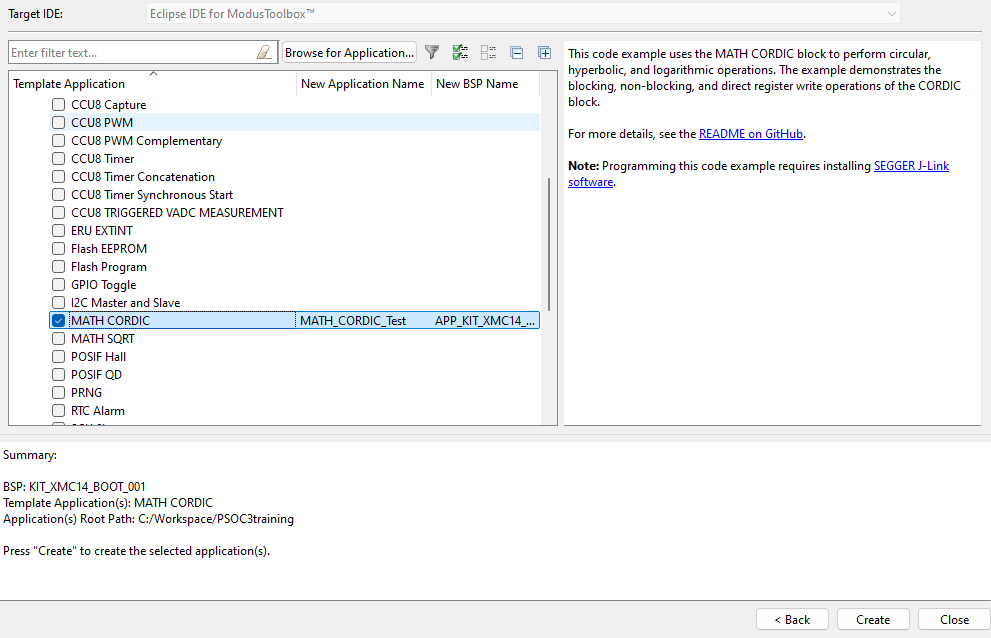This screenshot has height=638, width=991.
Task: Expand all tree items with plus icon
Action: [x=544, y=52]
